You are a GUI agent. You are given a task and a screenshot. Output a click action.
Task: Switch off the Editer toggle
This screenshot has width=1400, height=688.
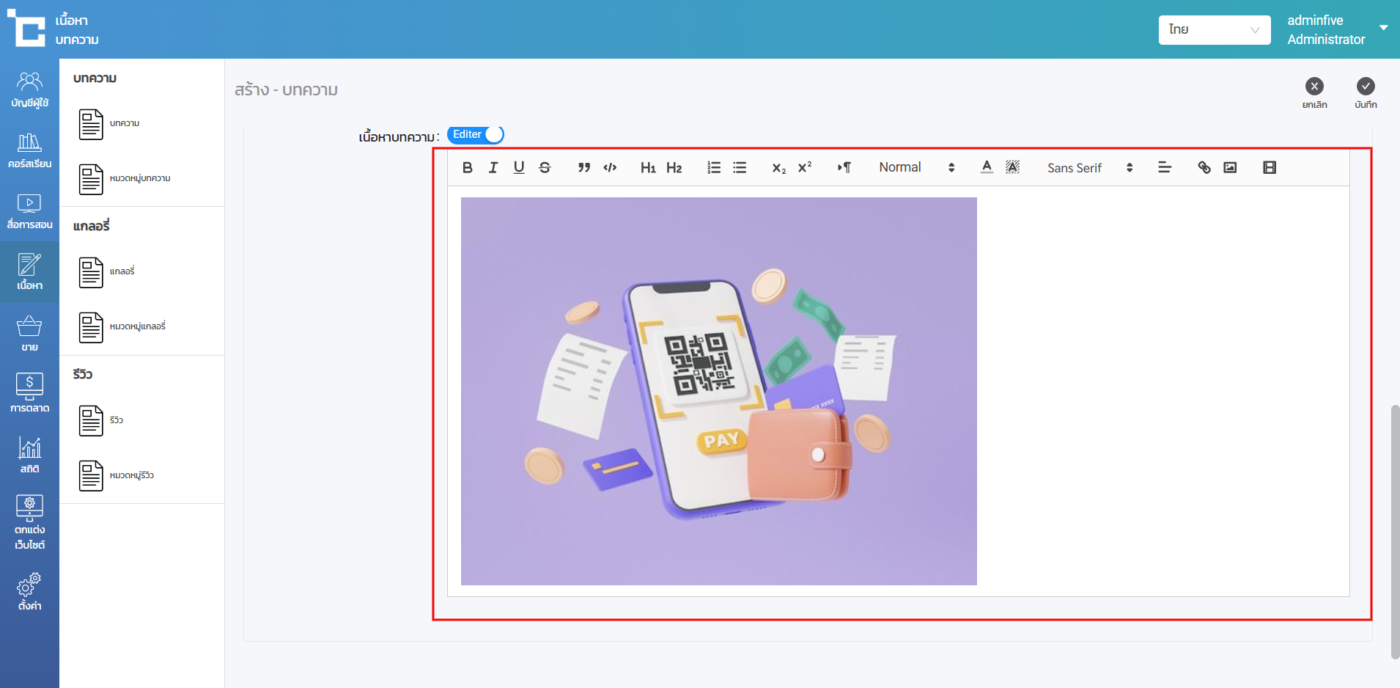(x=475, y=134)
